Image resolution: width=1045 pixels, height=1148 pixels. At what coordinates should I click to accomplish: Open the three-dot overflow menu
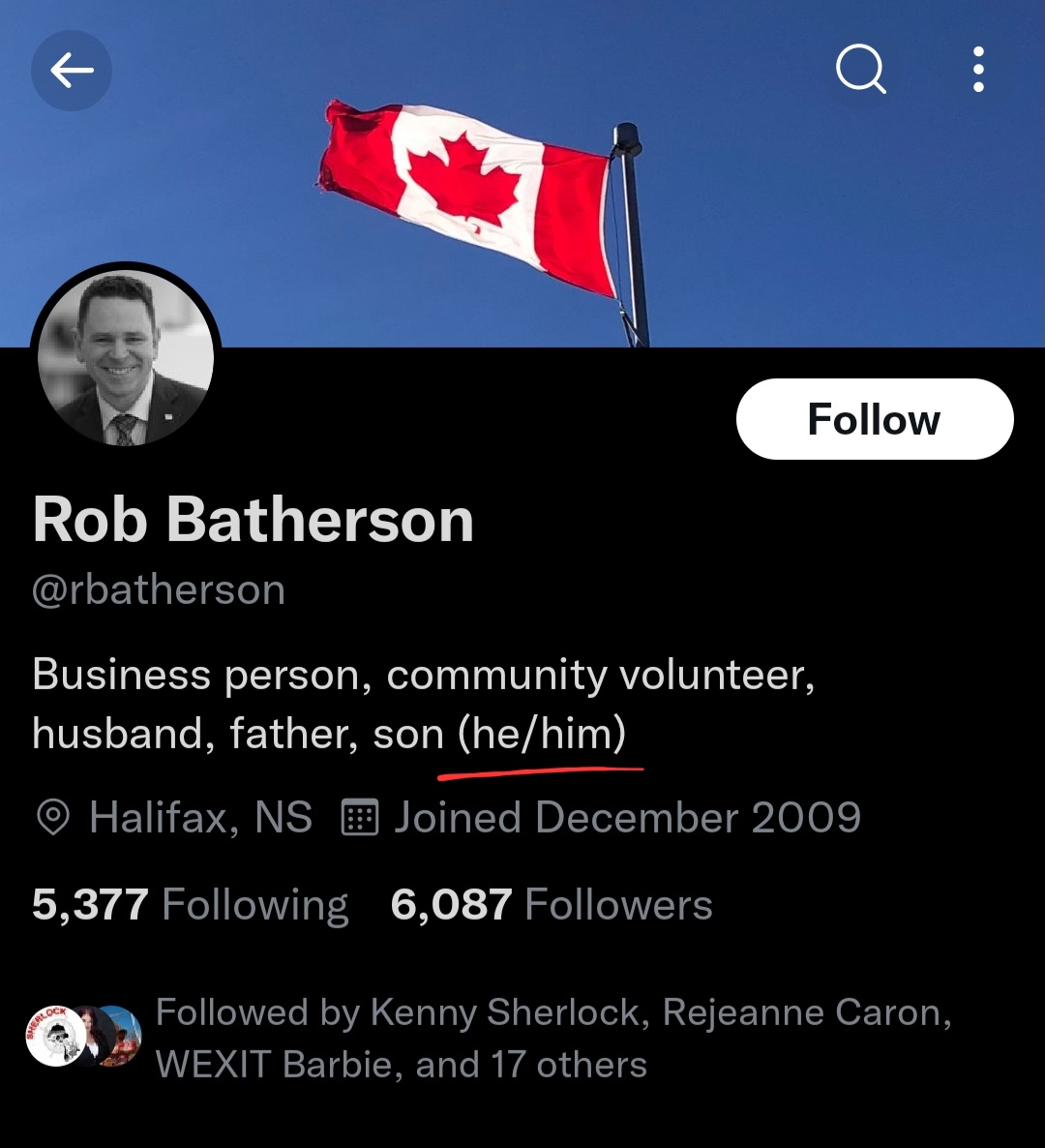pos(978,70)
